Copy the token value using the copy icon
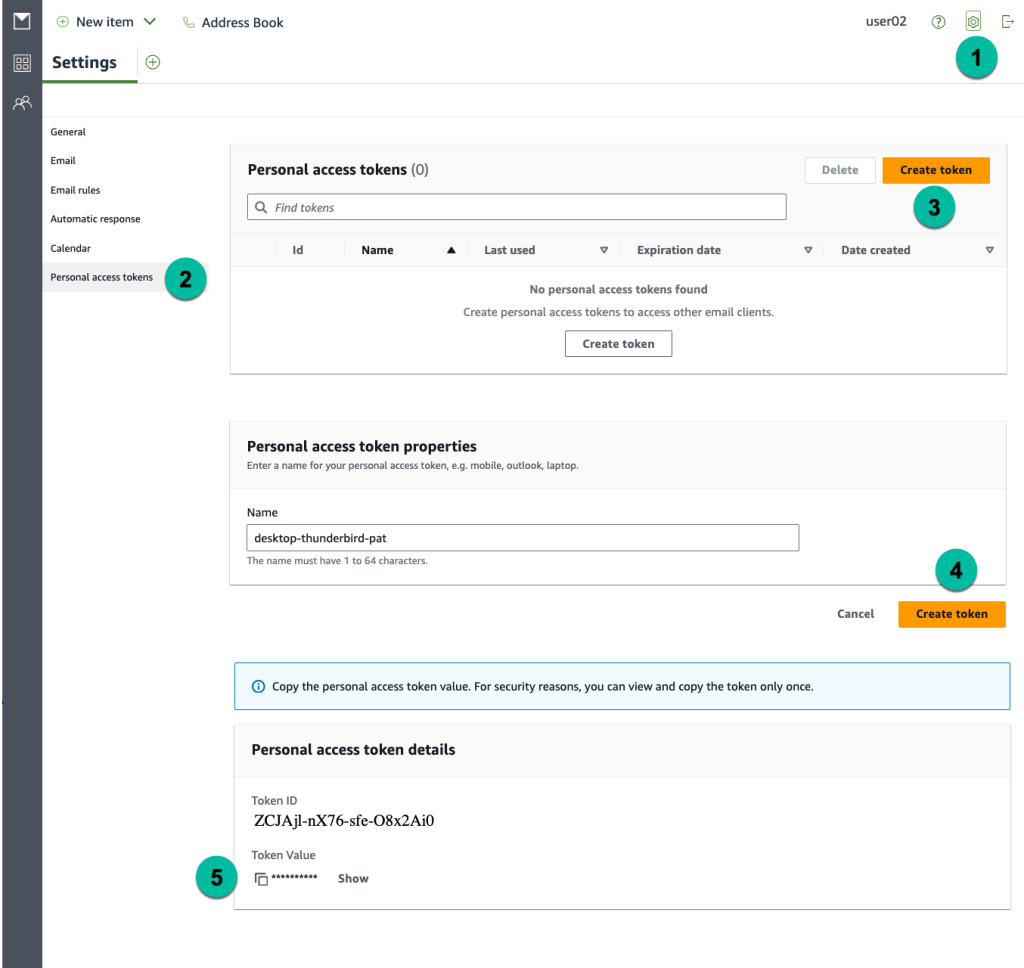The width and height of the screenshot is (1024, 968). [261, 878]
